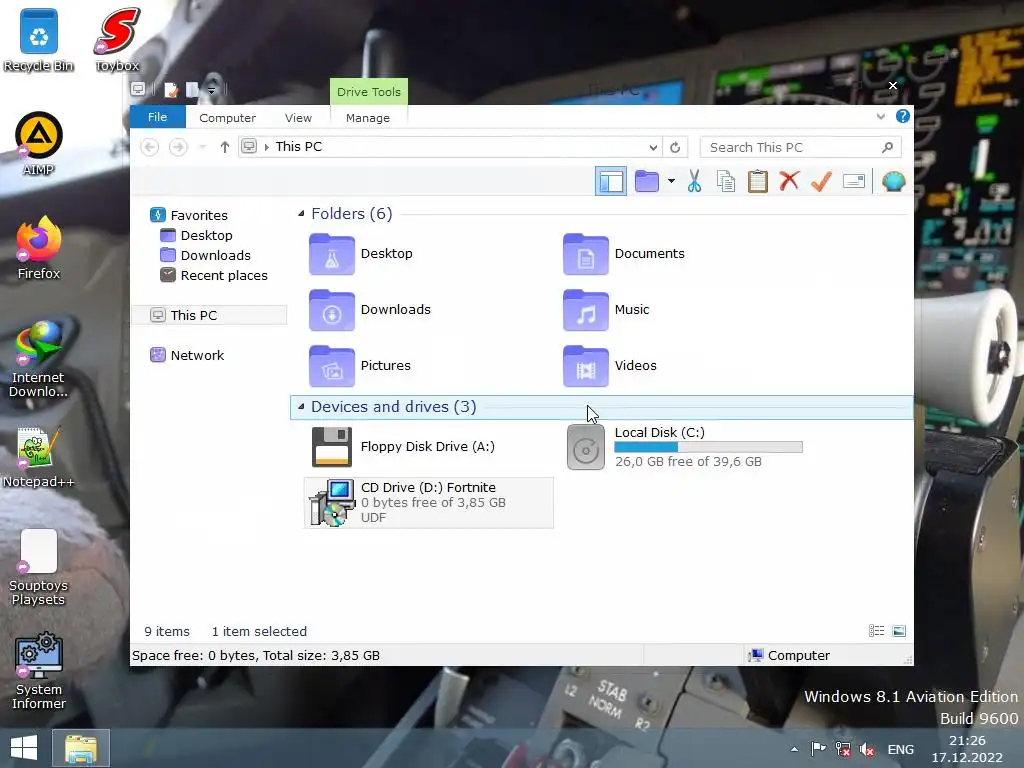The image size is (1024, 768).
Task: Toggle the navigation pane layout button
Action: [611, 181]
